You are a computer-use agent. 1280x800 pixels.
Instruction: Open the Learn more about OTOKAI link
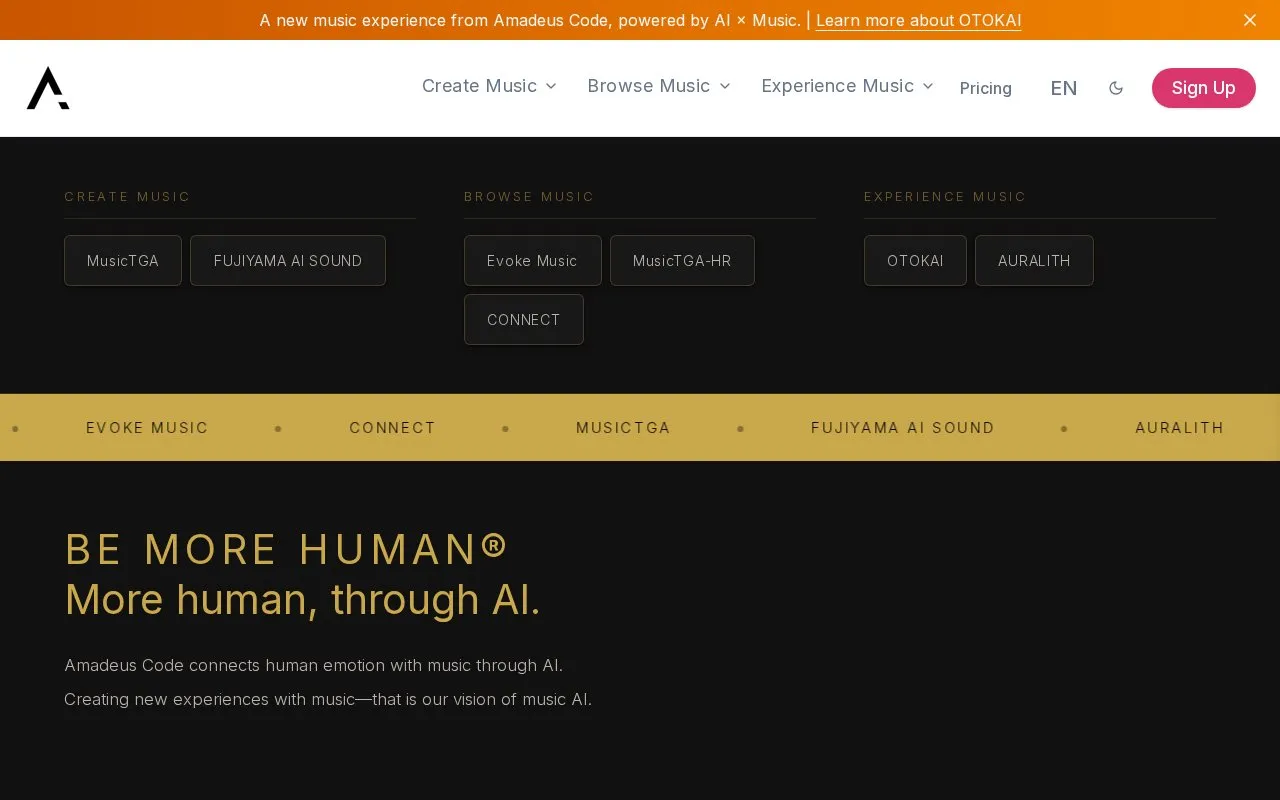(919, 20)
